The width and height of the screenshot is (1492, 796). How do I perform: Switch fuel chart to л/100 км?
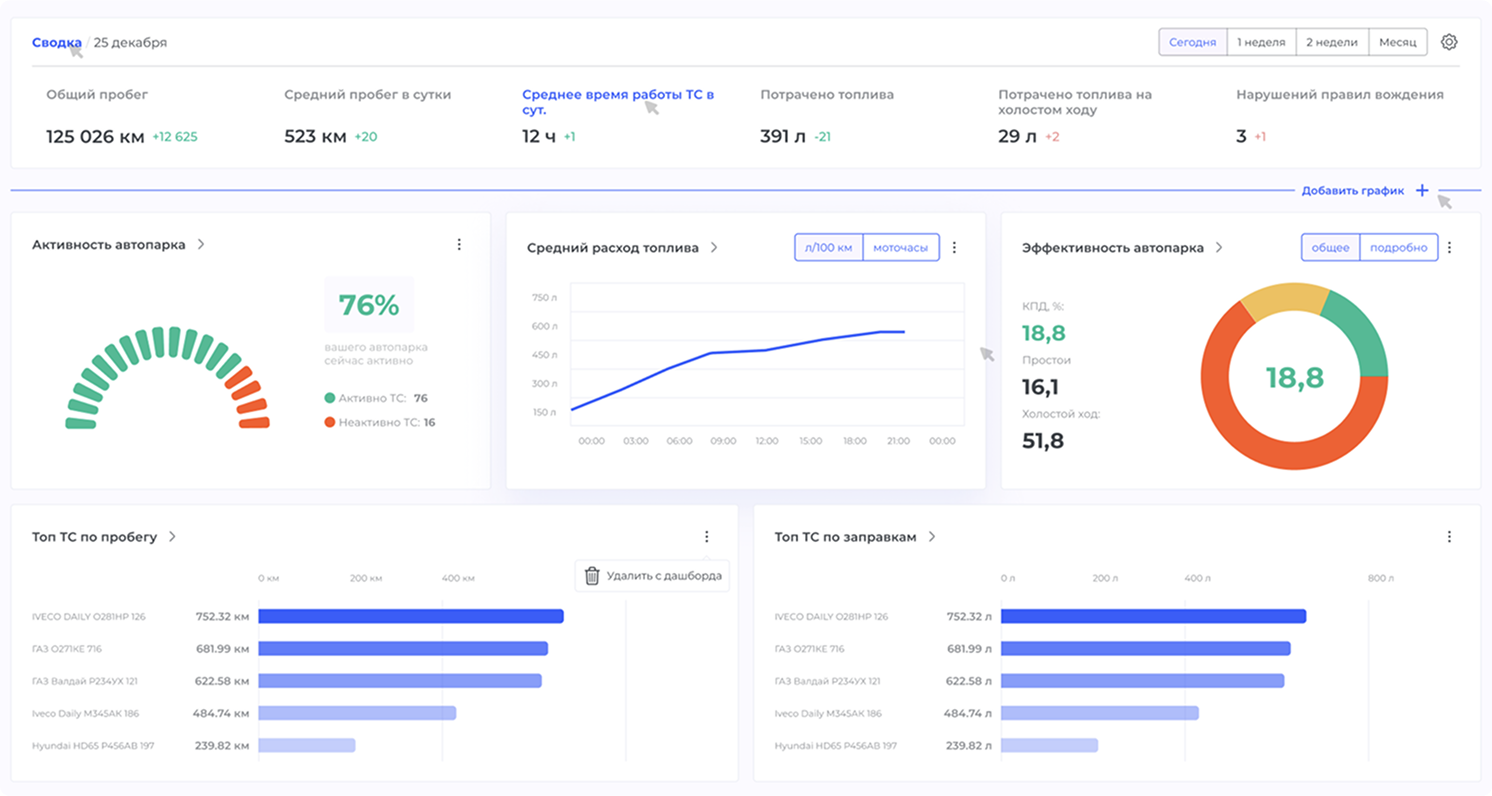pyautogui.click(x=829, y=248)
